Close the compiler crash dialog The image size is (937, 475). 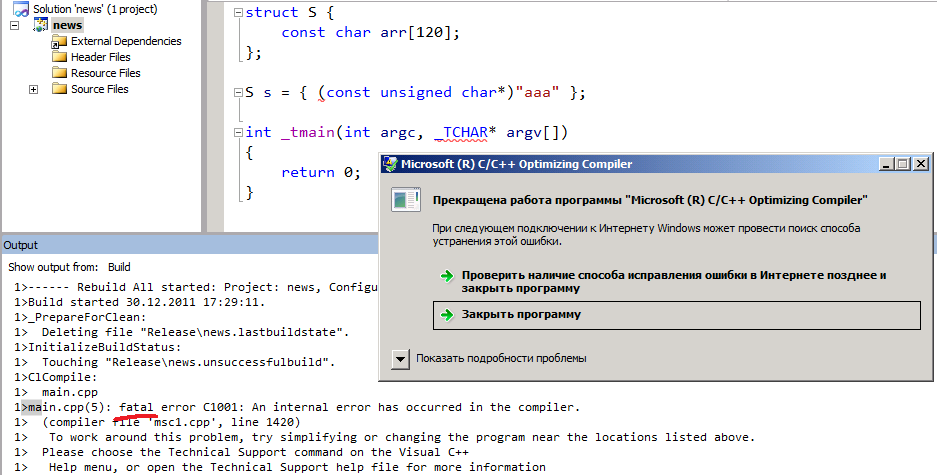[x=921, y=164]
